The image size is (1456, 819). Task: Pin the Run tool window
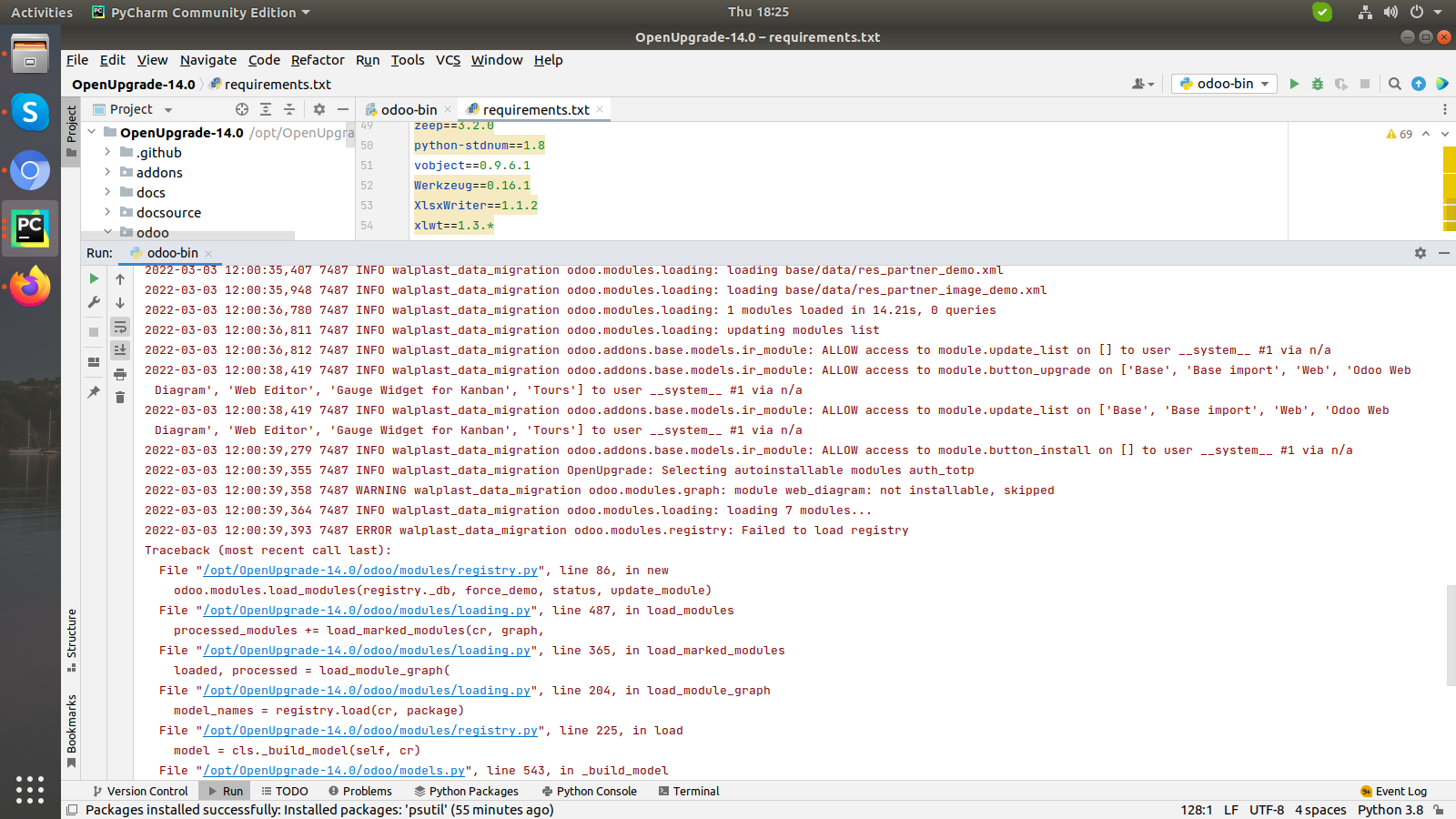click(93, 391)
